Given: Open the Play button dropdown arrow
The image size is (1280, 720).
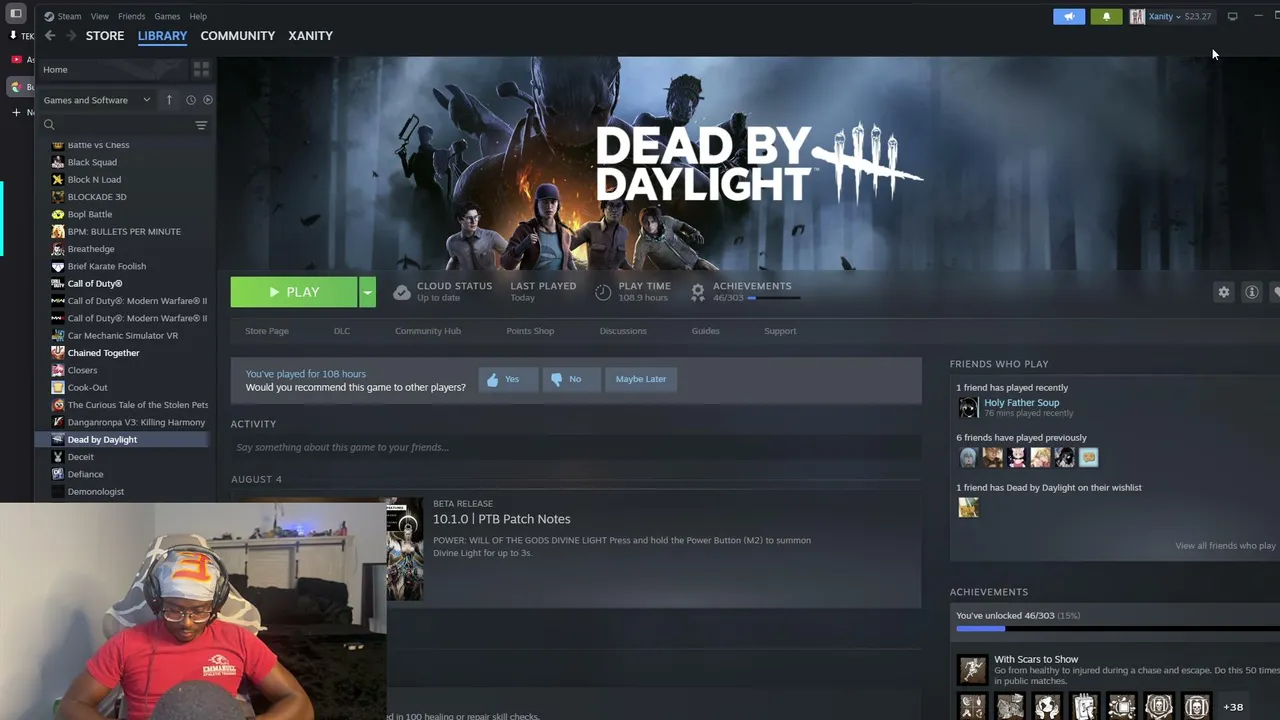Looking at the screenshot, I should click(367, 292).
